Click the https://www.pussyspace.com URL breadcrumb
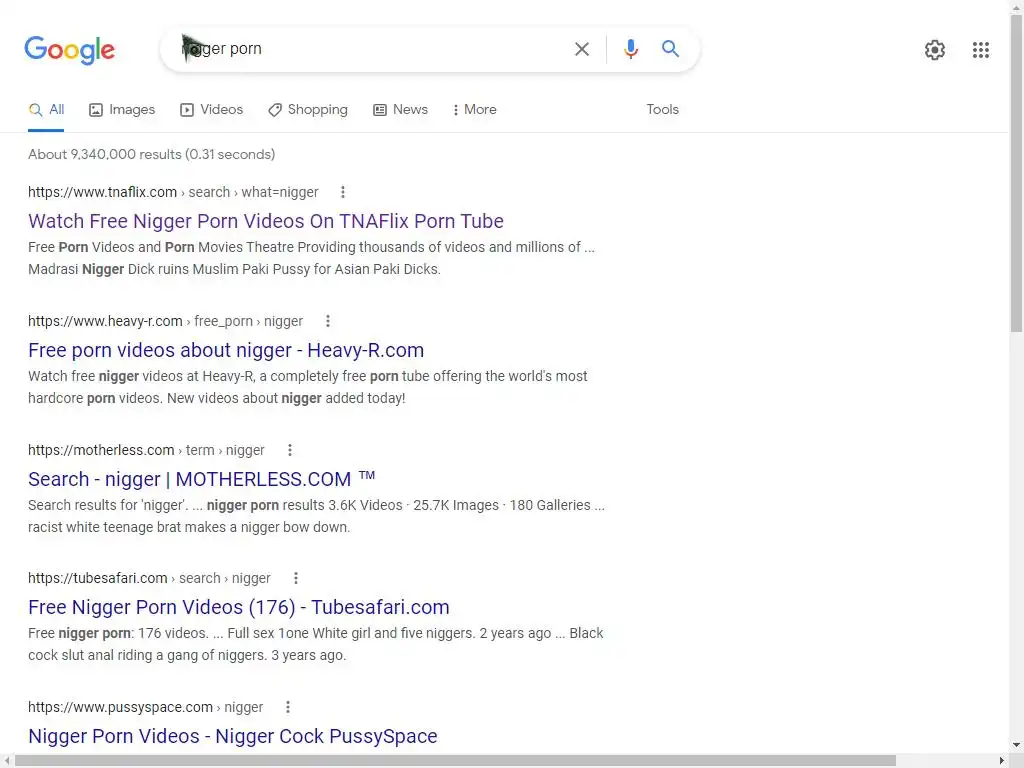The height and width of the screenshot is (768, 1024). click(146, 707)
